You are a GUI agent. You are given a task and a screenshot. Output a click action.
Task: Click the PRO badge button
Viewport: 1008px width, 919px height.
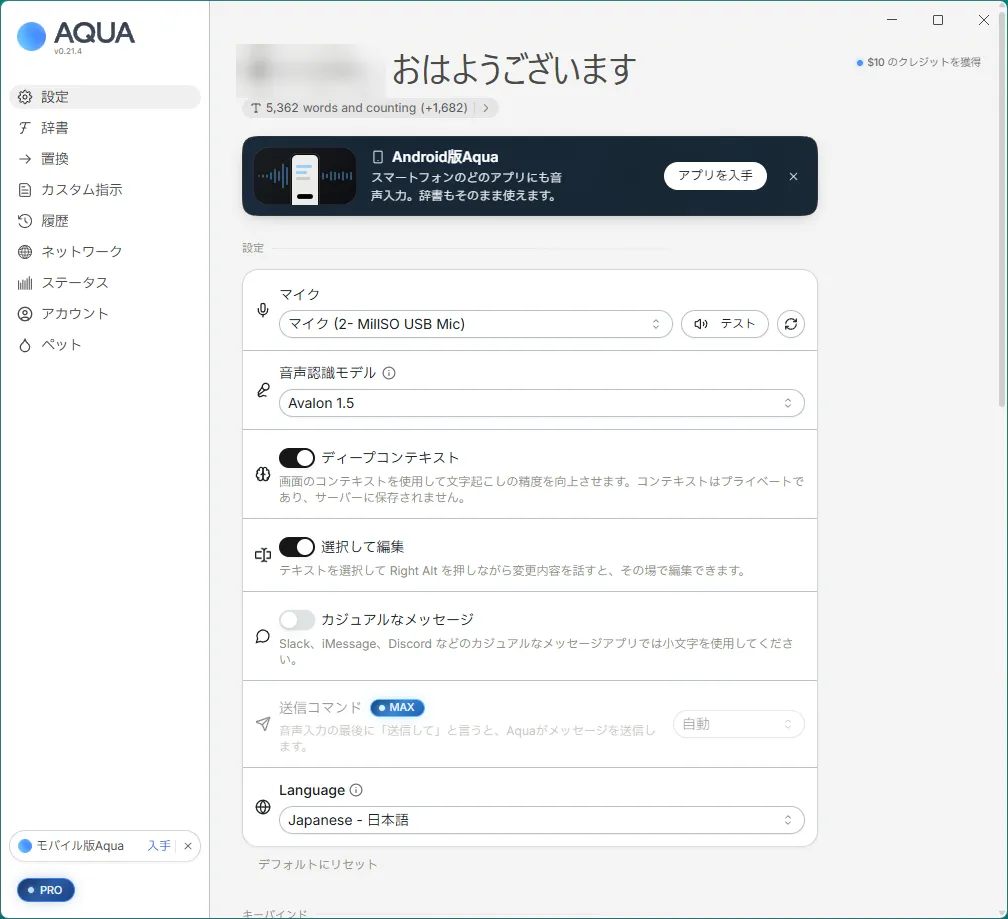click(46, 890)
